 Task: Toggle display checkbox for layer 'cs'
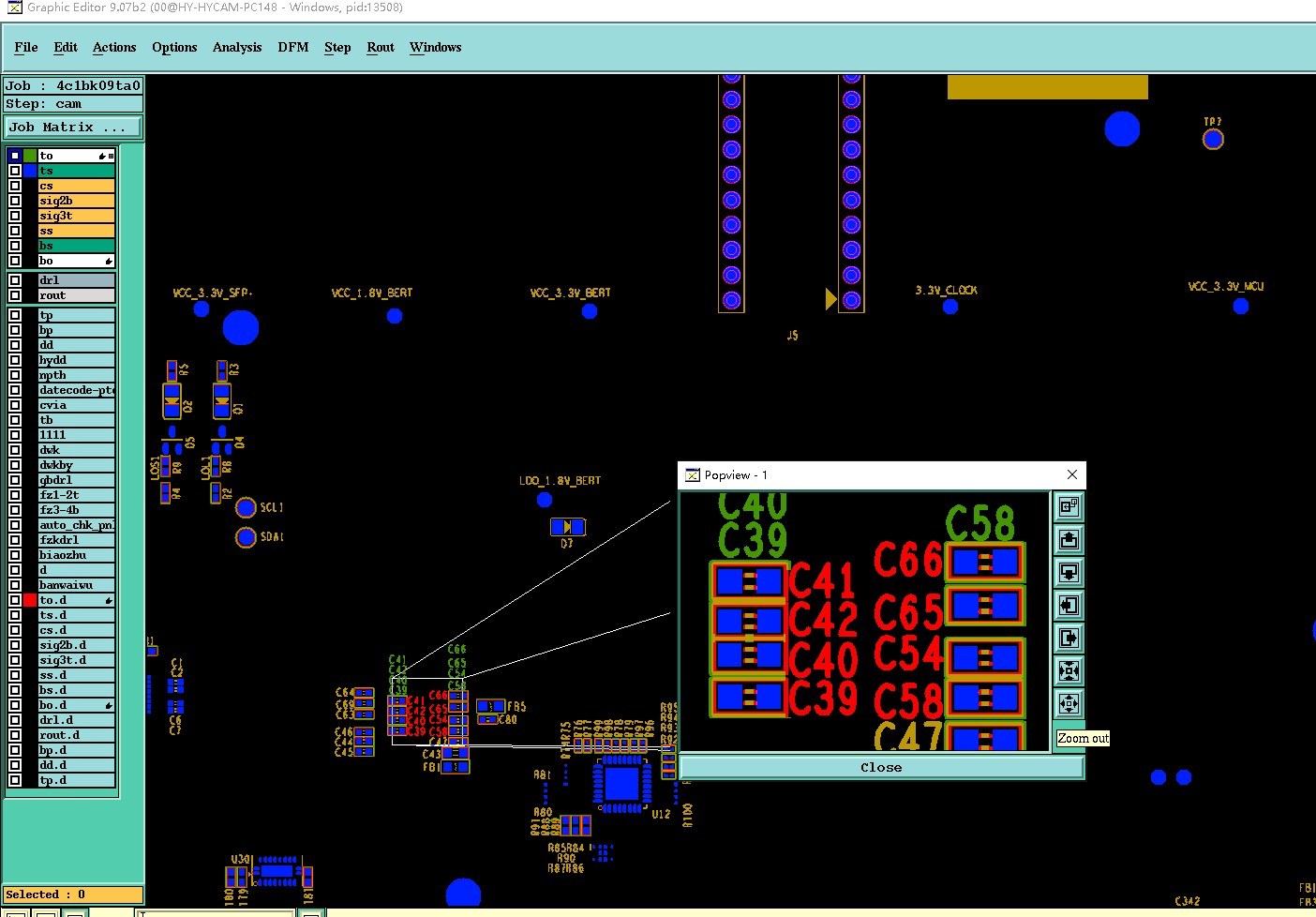(15, 186)
